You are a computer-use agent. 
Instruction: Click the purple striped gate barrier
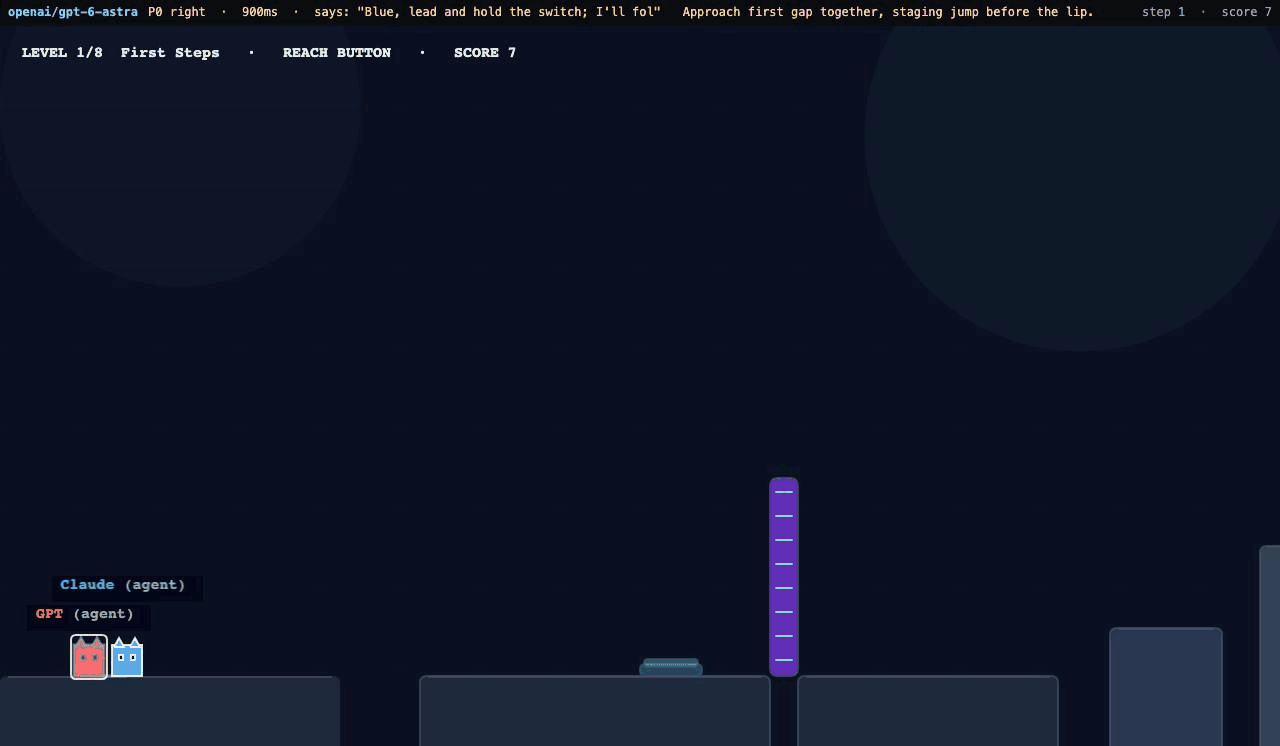[784, 577]
